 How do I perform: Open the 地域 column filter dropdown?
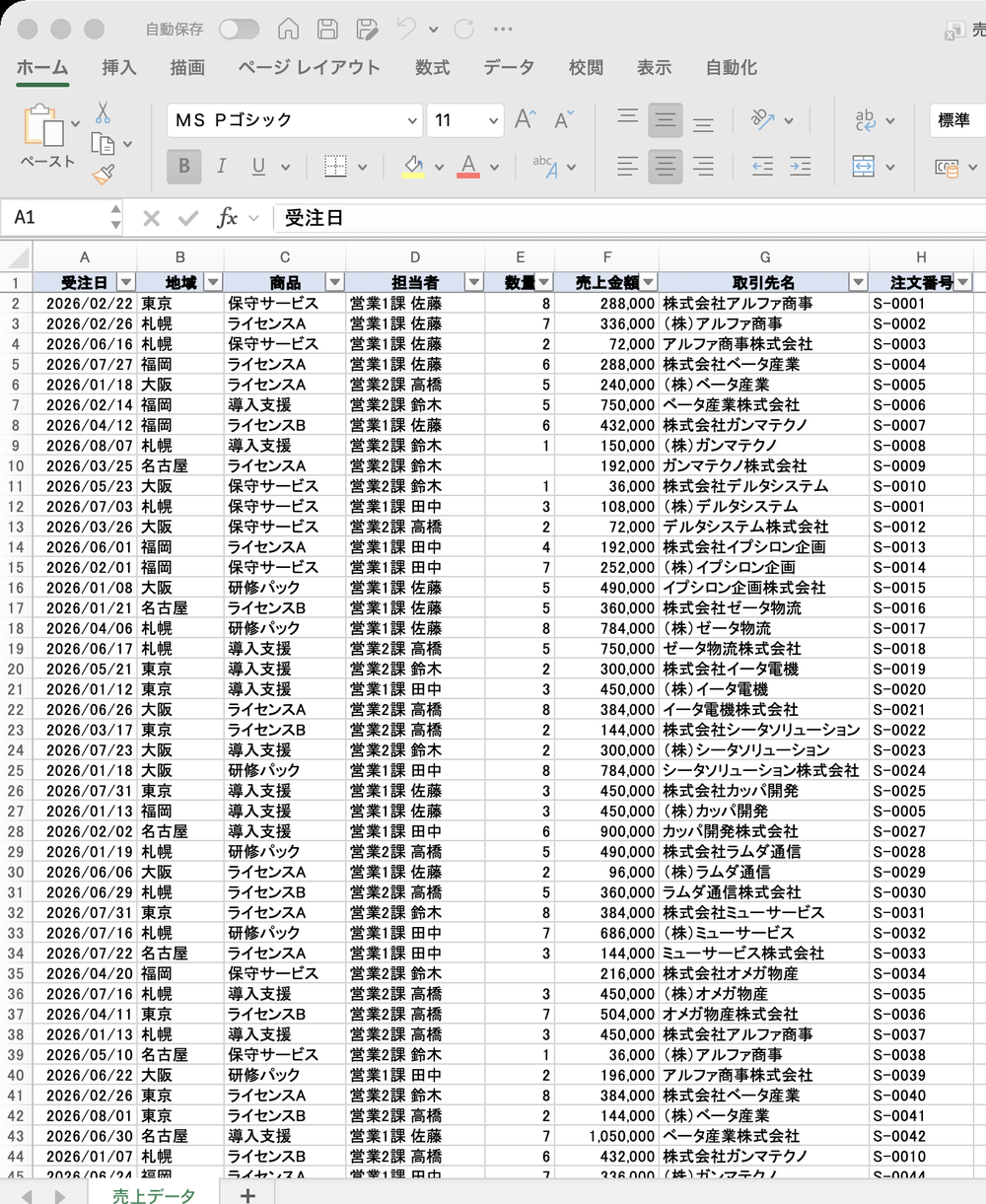click(213, 283)
